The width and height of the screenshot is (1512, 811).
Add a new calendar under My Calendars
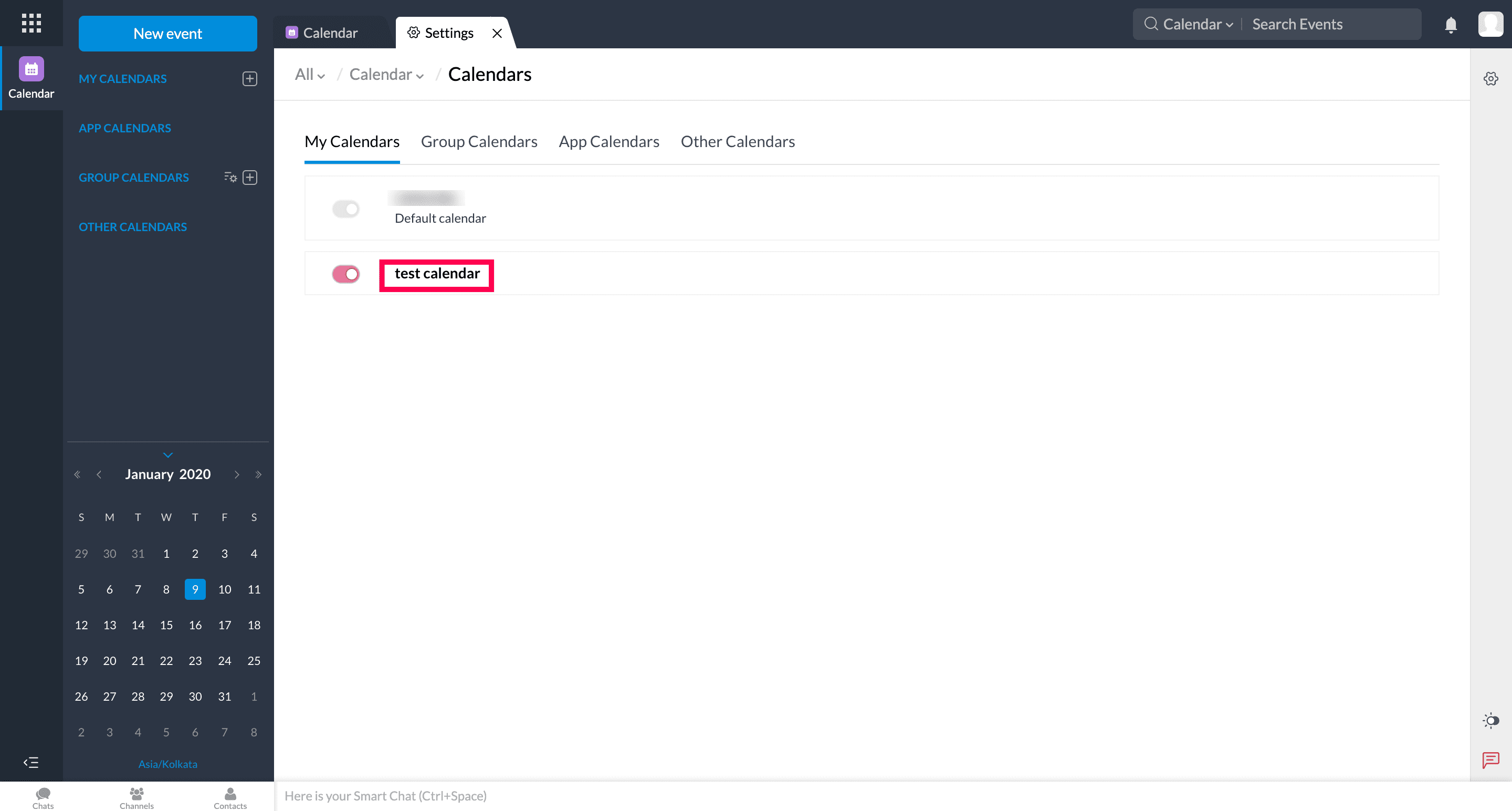249,79
